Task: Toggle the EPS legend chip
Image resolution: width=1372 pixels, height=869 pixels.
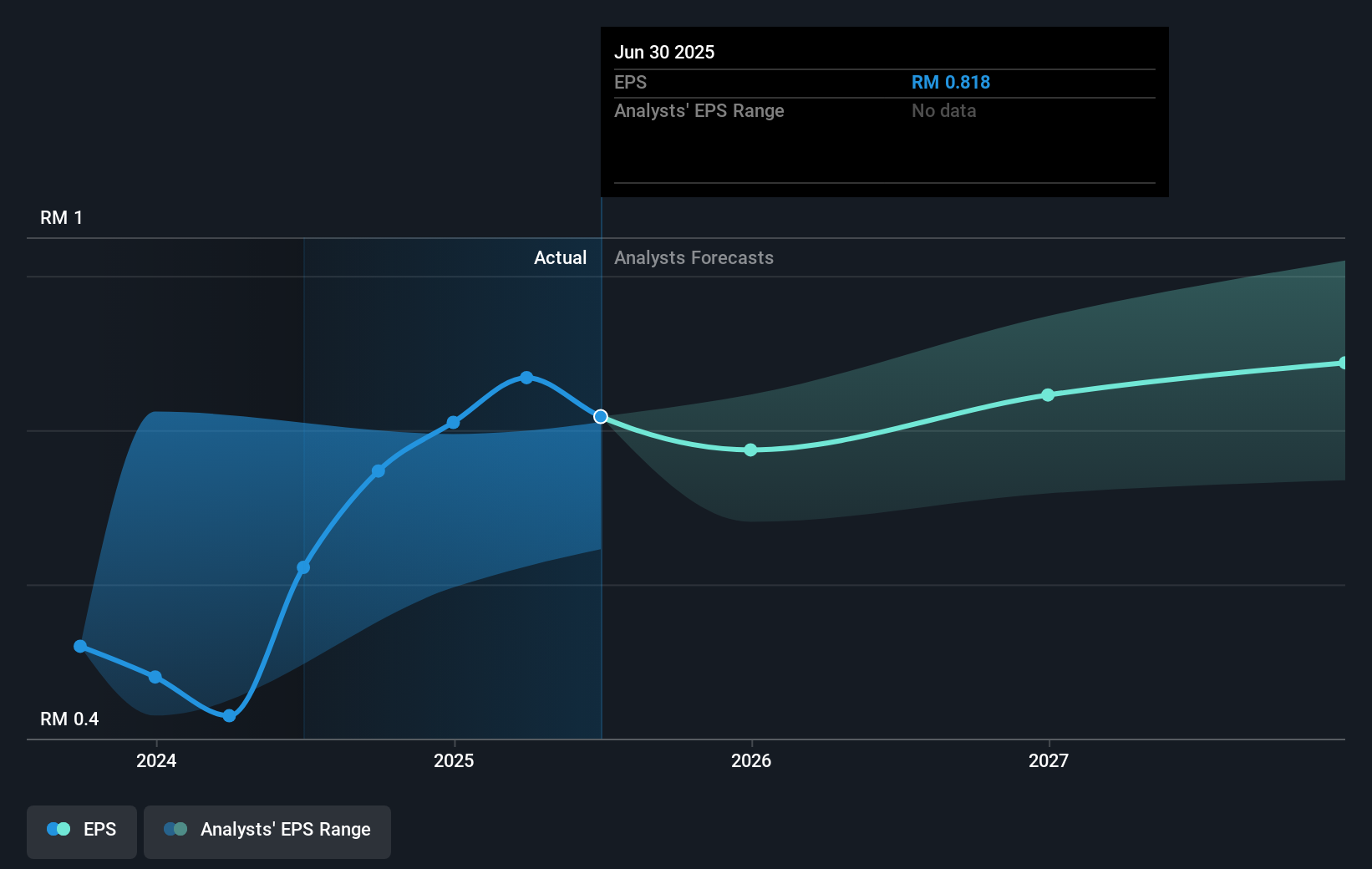Action: (x=81, y=831)
